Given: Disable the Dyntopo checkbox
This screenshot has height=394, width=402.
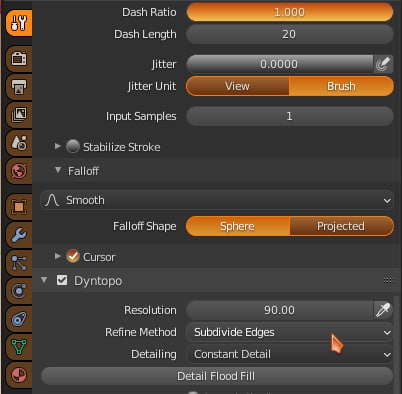Looking at the screenshot, I should coord(62,280).
